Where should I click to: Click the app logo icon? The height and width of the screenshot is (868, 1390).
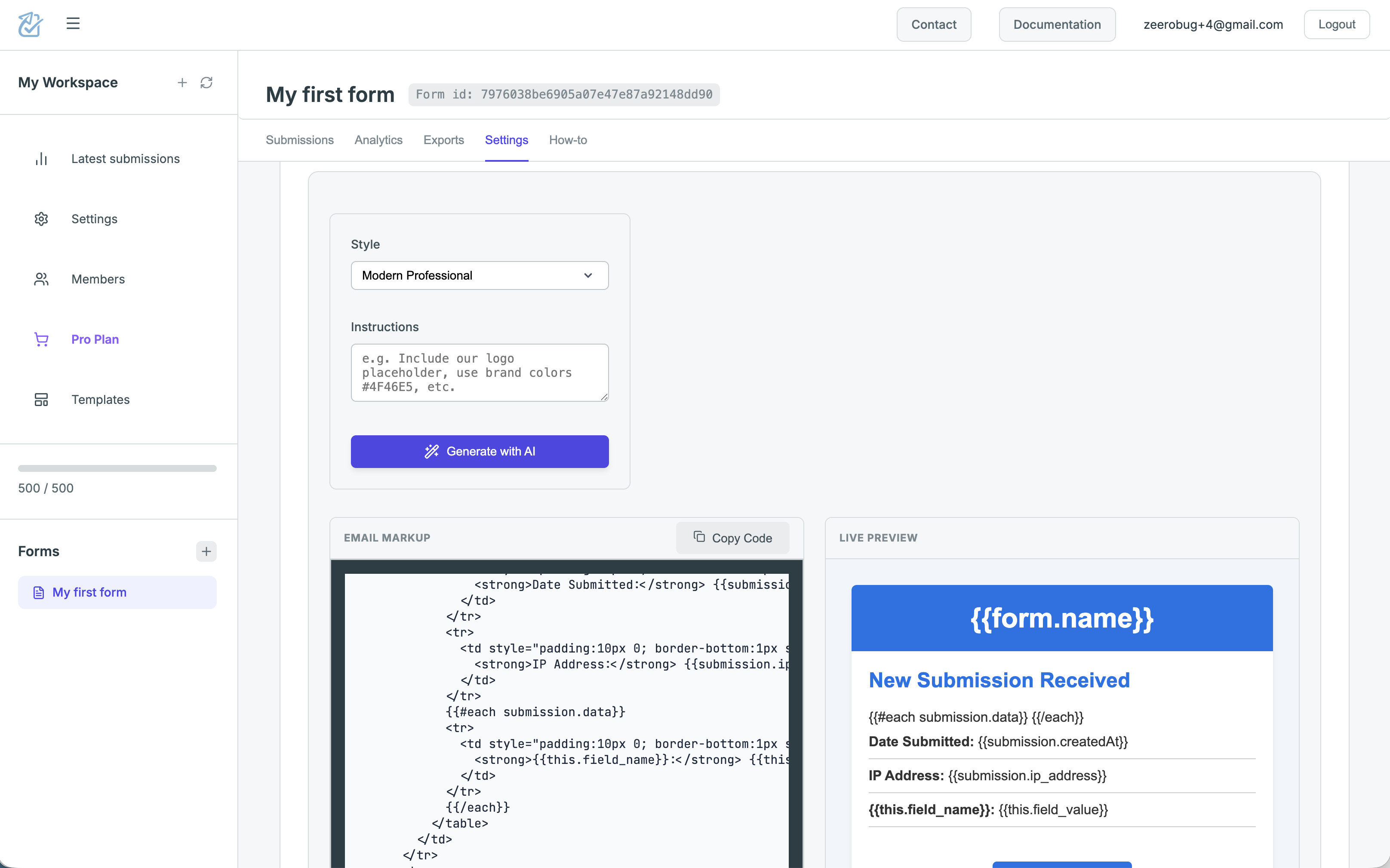31,24
